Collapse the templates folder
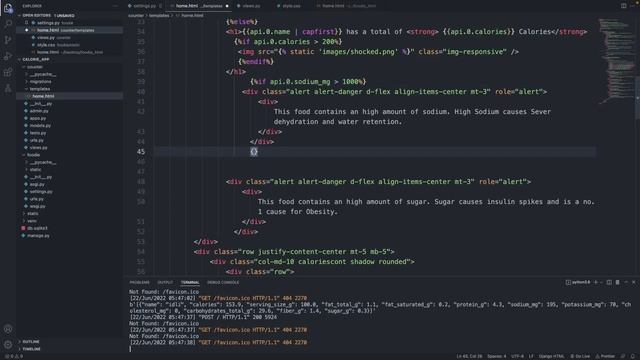The image size is (640, 360). (69, 89)
